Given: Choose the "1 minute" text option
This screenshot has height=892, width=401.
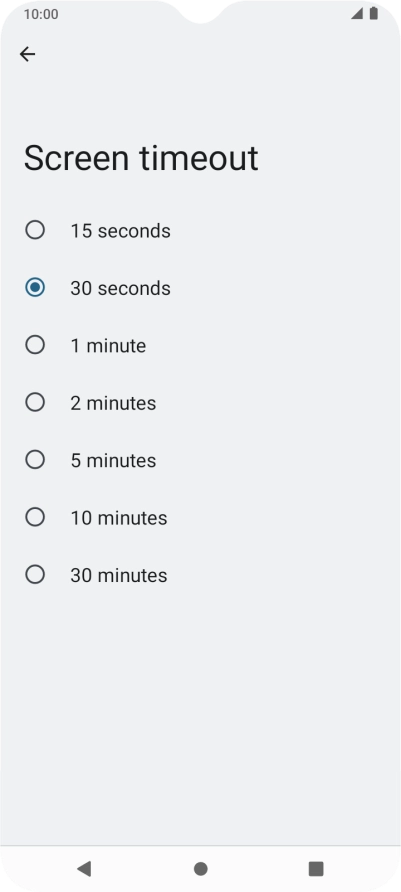Looking at the screenshot, I should 108,346.
